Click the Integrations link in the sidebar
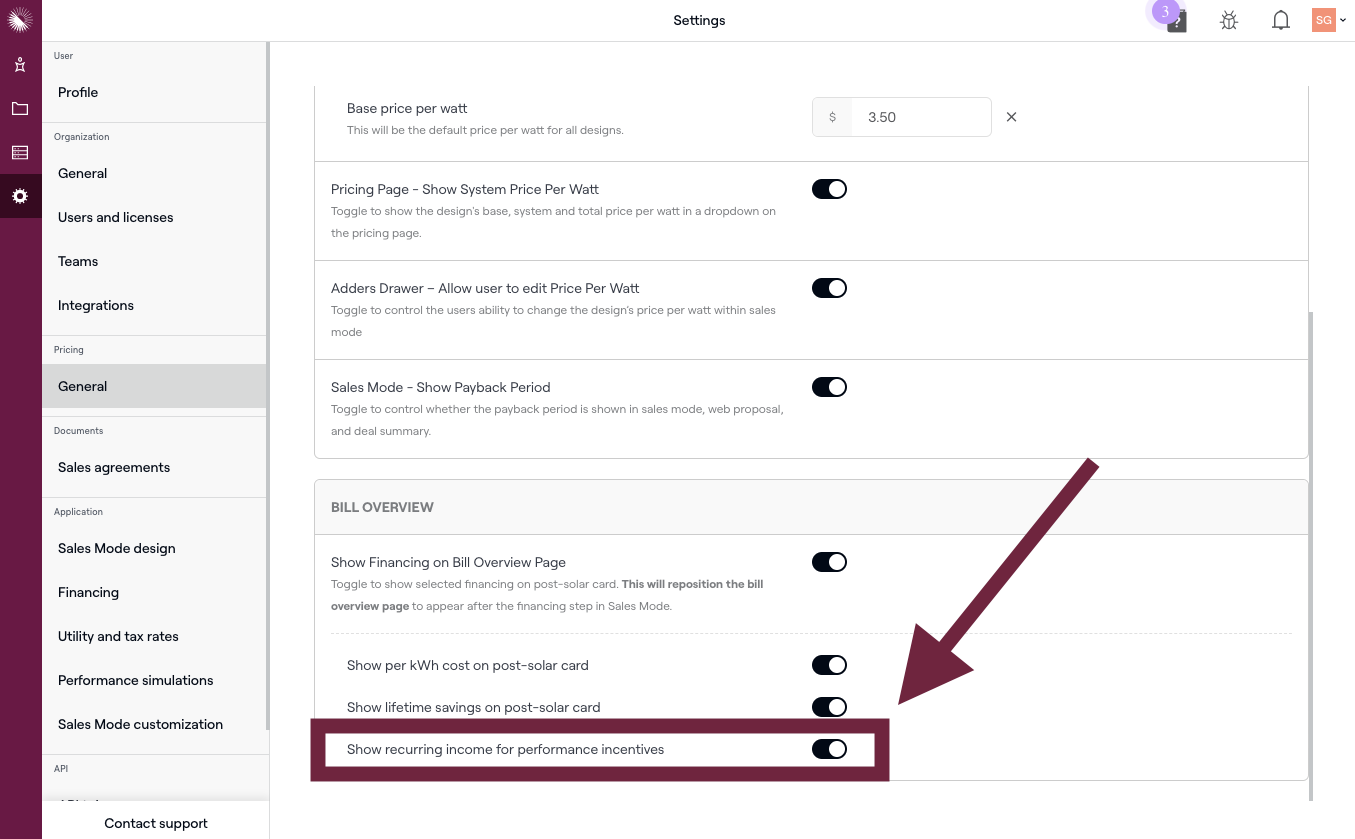Screen dimensions: 1355x839 [96, 305]
